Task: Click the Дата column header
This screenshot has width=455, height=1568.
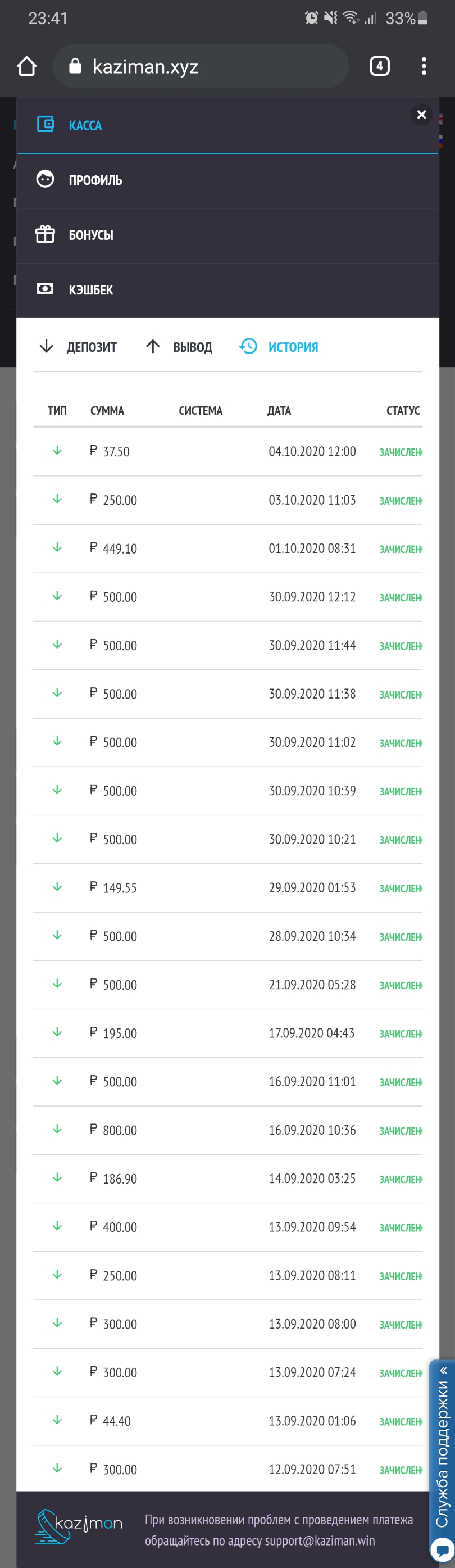Action: (x=279, y=411)
